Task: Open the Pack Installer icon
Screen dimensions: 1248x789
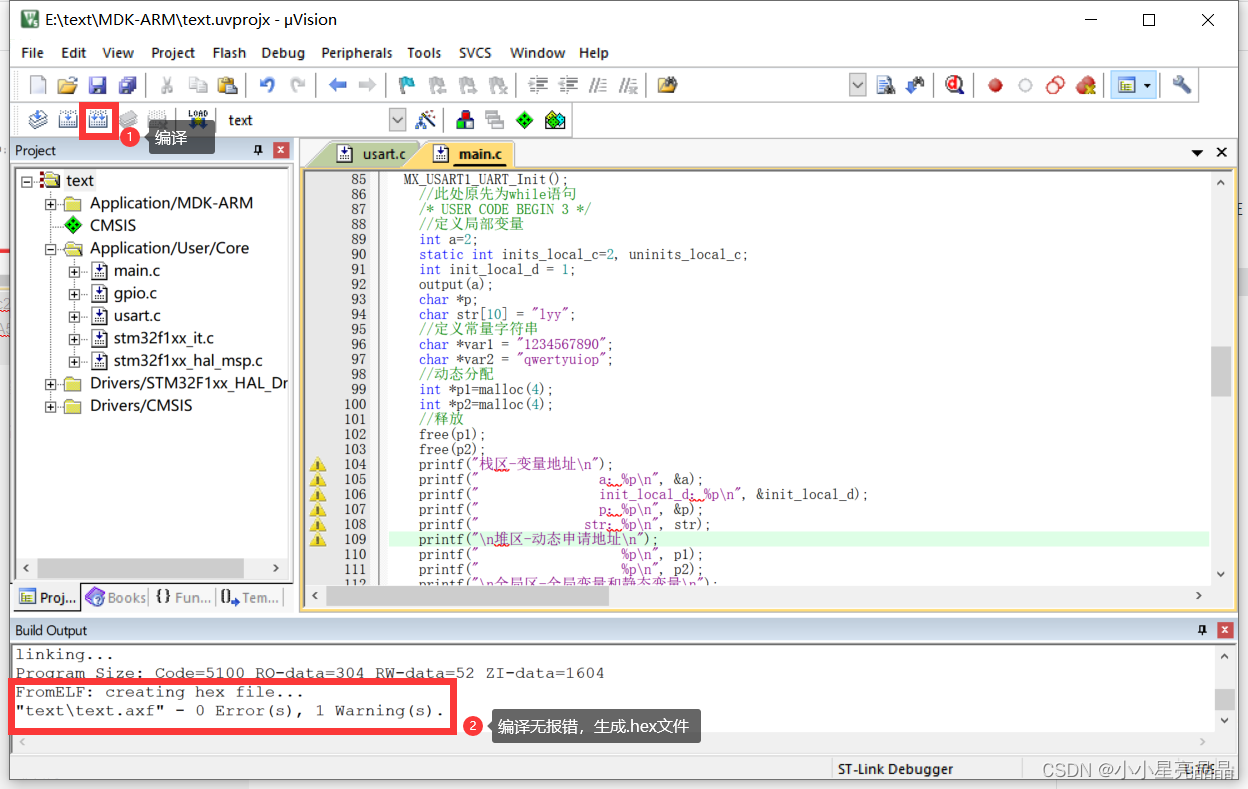Action: [555, 120]
